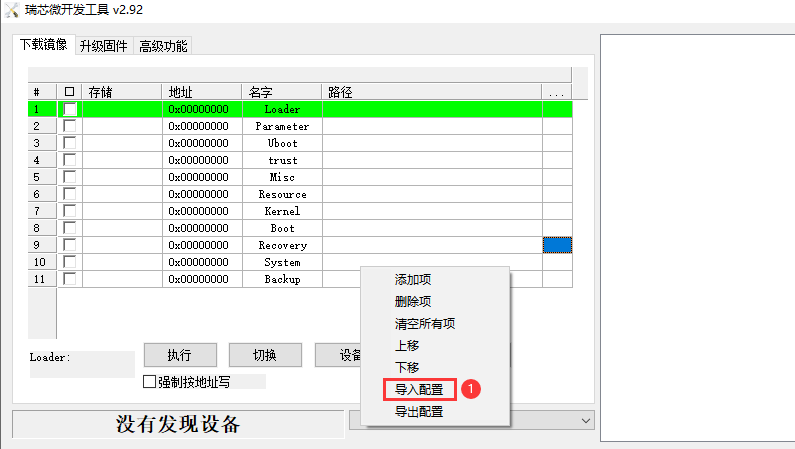Viewport: 795px width, 449px height.
Task: Click the 没有发现设备 status box
Action: pyautogui.click(x=178, y=424)
